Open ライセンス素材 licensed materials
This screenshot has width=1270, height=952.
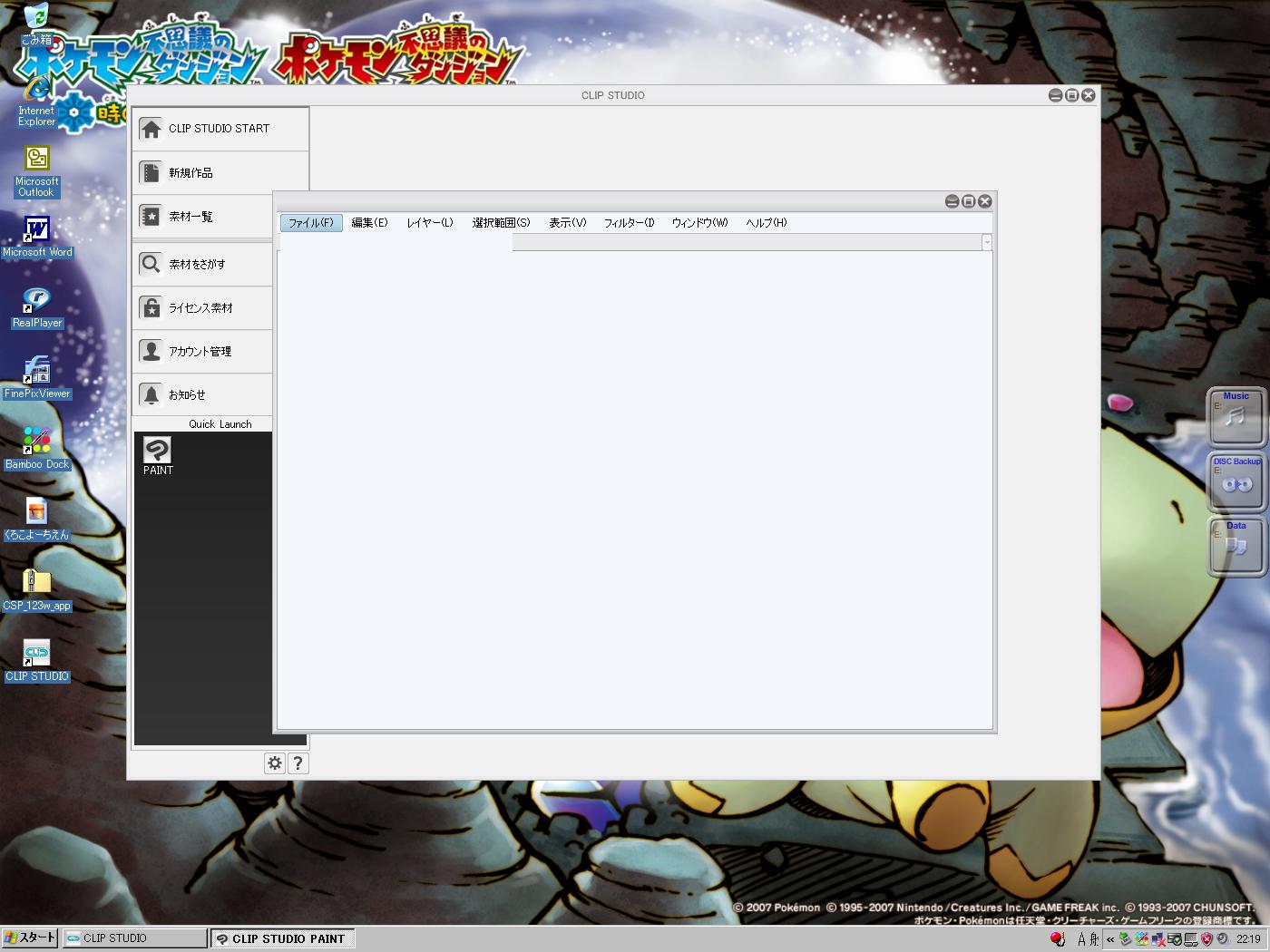coord(202,308)
